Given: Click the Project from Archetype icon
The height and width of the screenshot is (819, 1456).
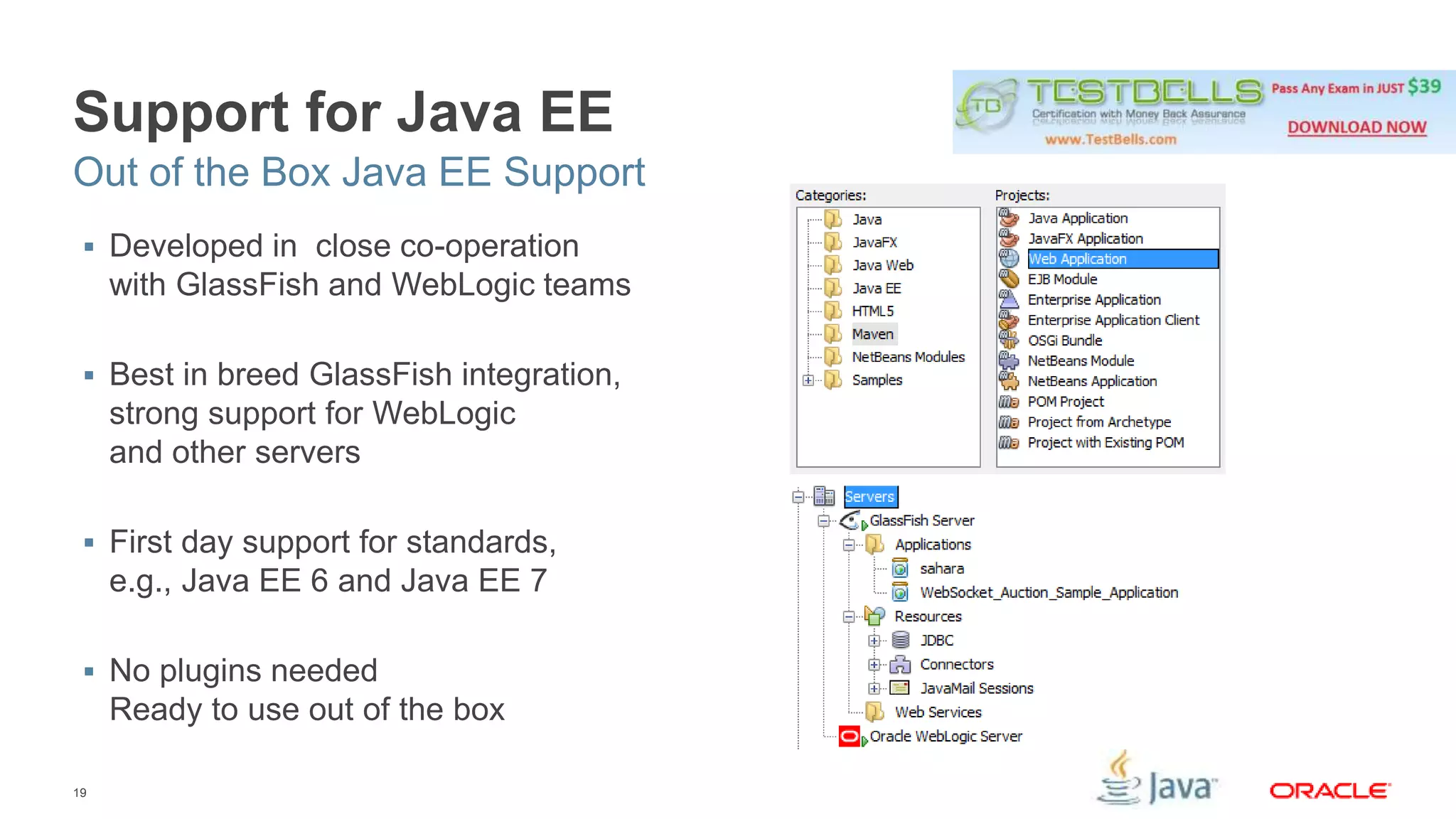Looking at the screenshot, I should coord(1009,422).
